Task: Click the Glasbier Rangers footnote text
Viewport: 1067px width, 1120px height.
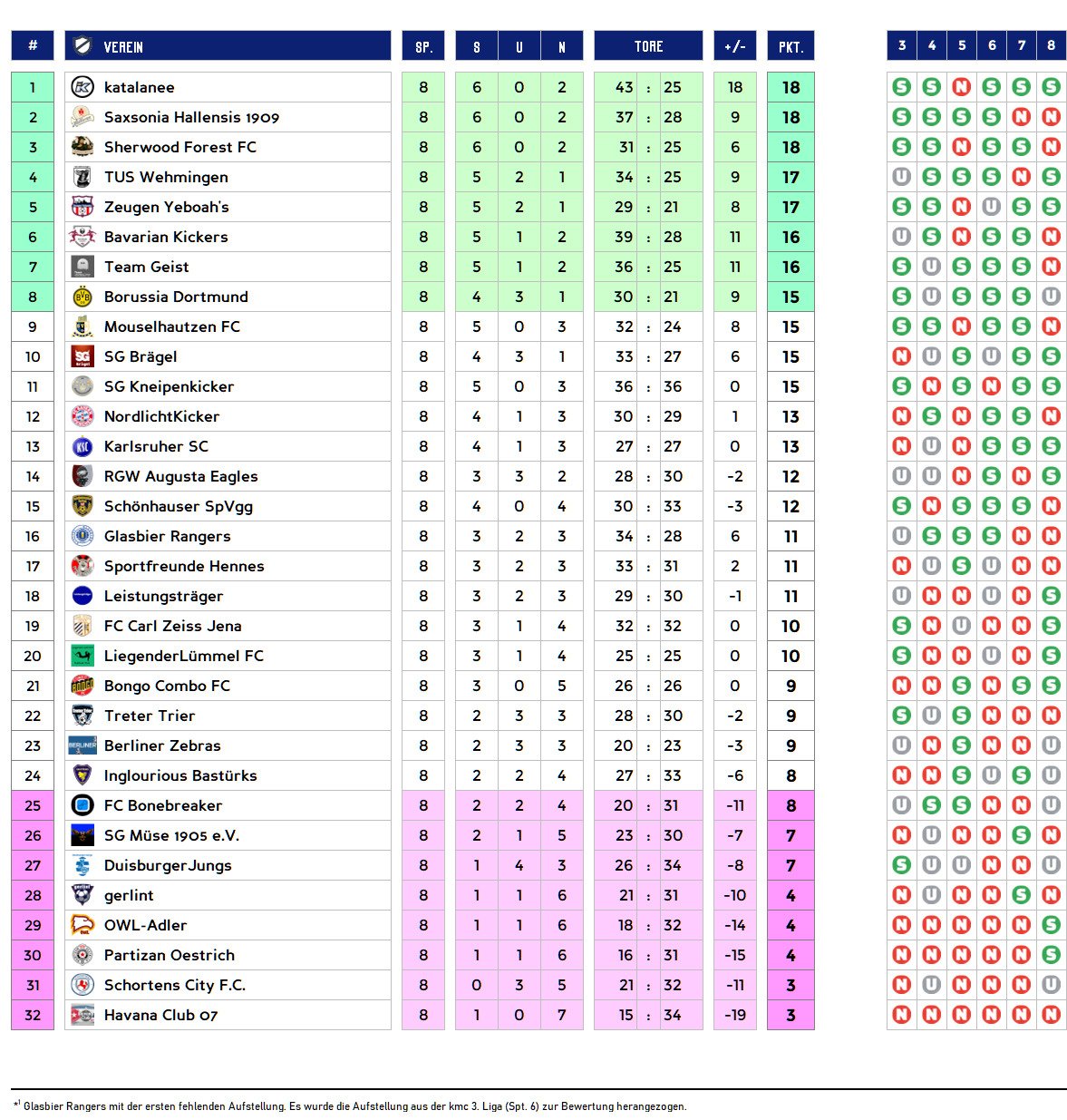Action: tap(354, 1106)
